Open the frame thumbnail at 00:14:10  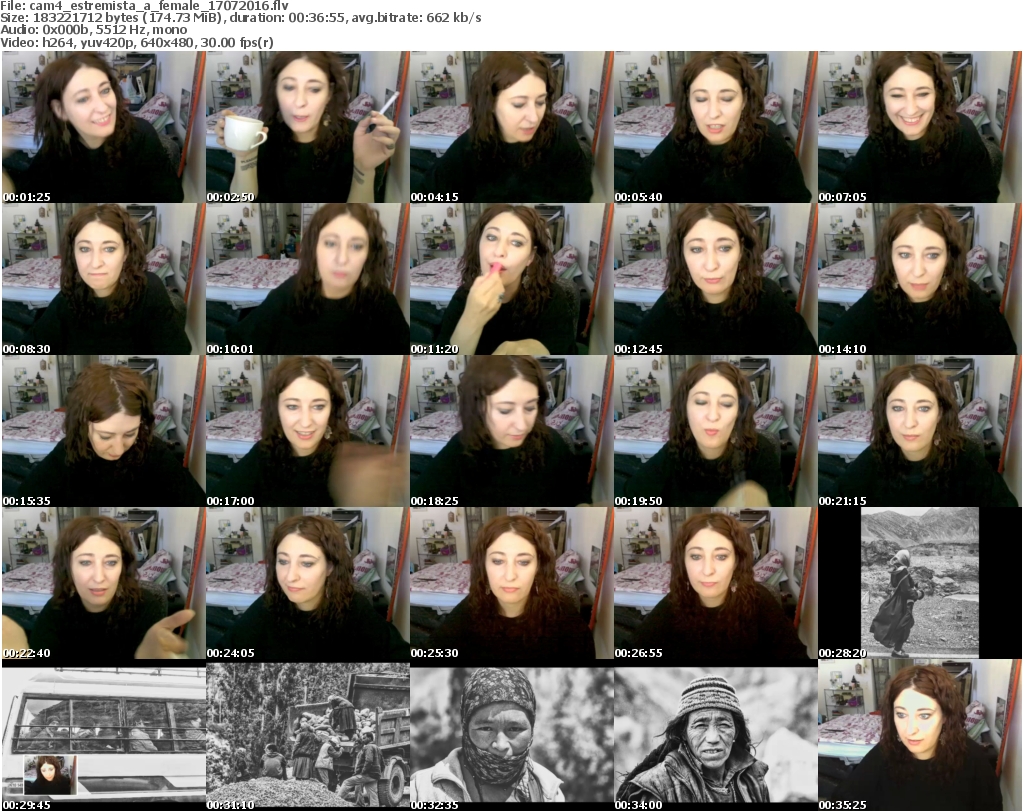pyautogui.click(x=919, y=279)
